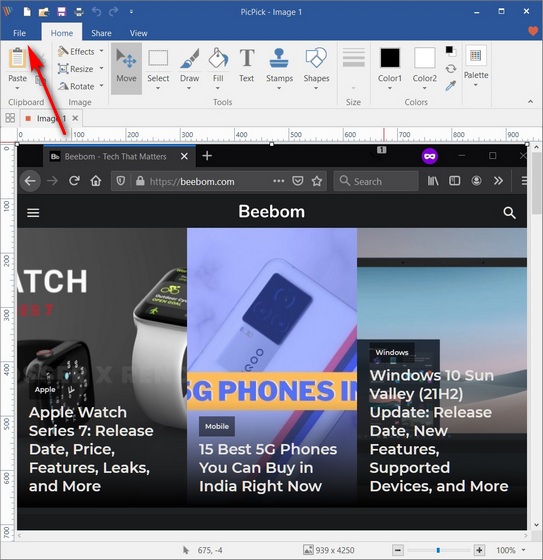Select the Shapes tool

coord(316,59)
